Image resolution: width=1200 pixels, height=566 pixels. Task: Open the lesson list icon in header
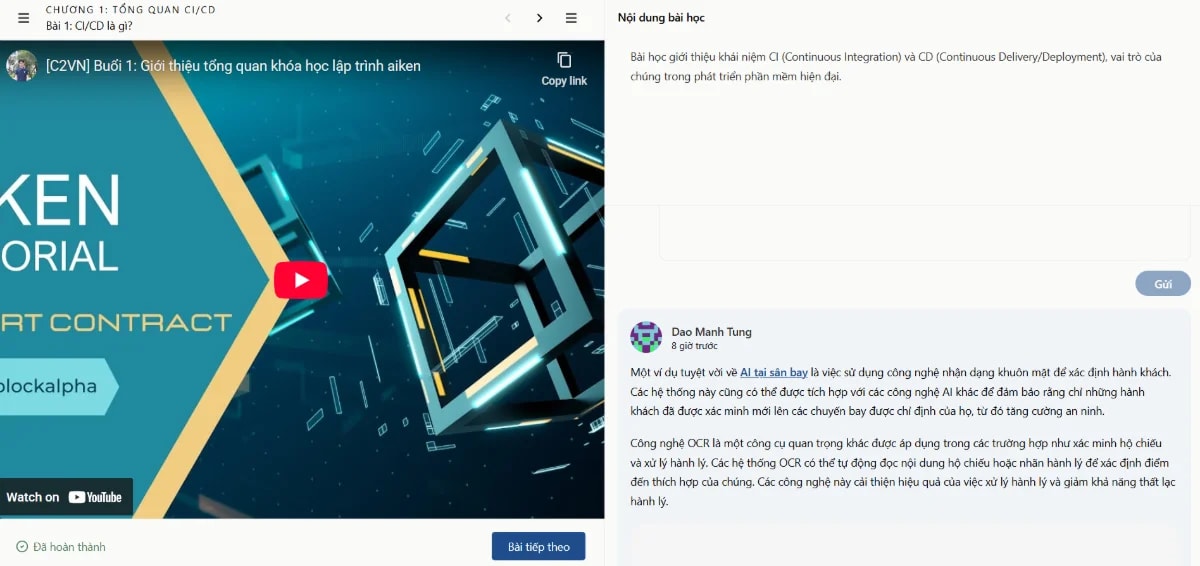(x=572, y=18)
